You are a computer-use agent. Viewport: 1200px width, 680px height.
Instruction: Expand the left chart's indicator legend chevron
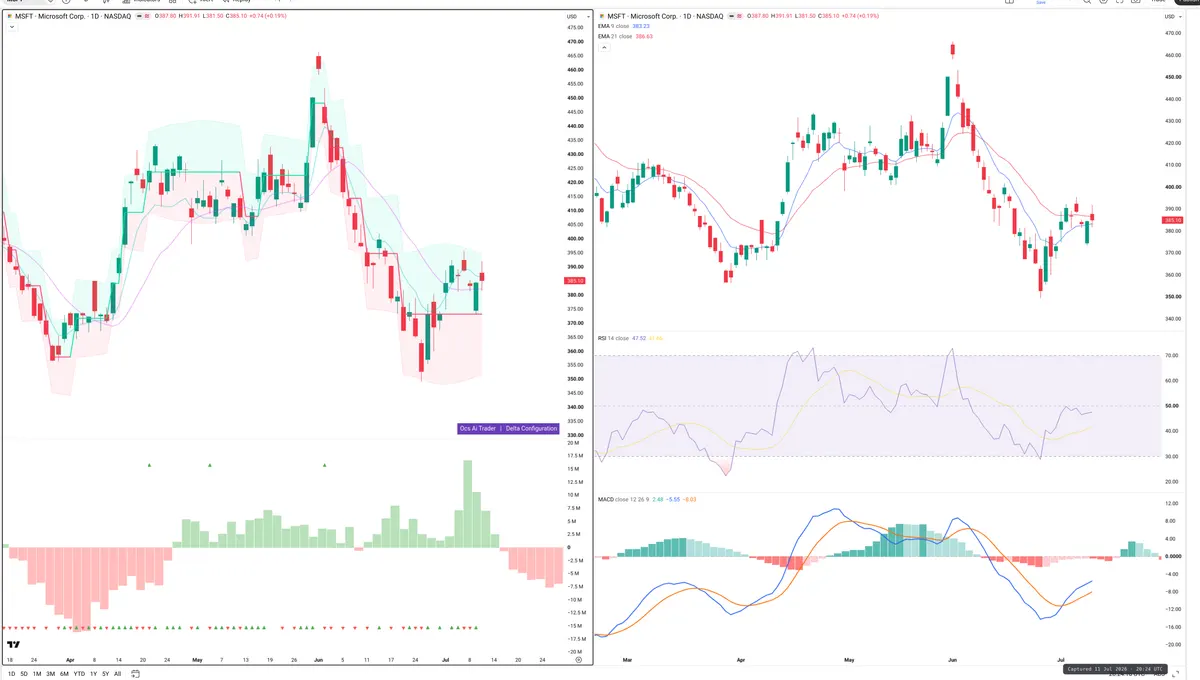tap(11, 27)
